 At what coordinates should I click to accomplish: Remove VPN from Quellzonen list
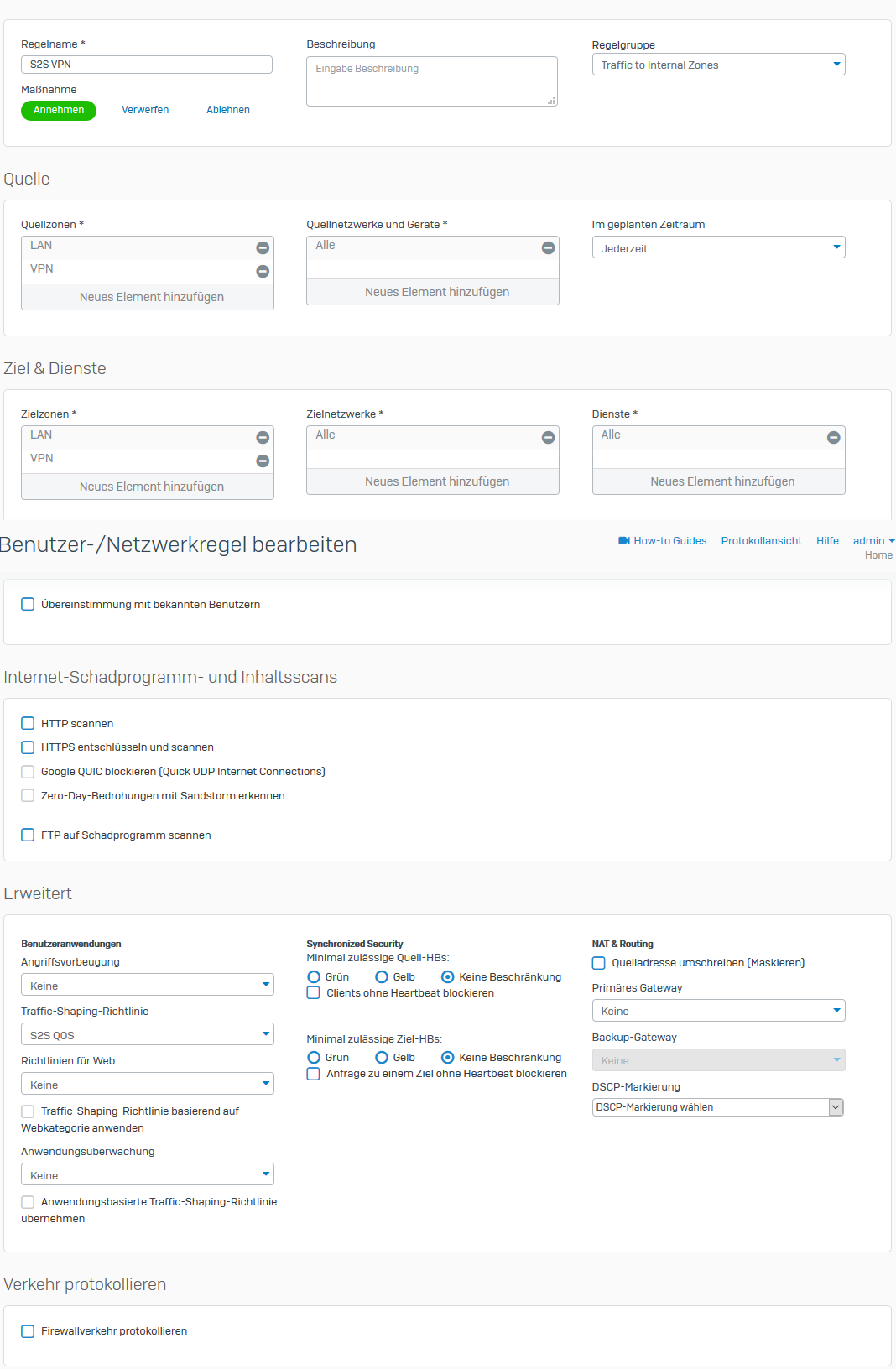[263, 271]
